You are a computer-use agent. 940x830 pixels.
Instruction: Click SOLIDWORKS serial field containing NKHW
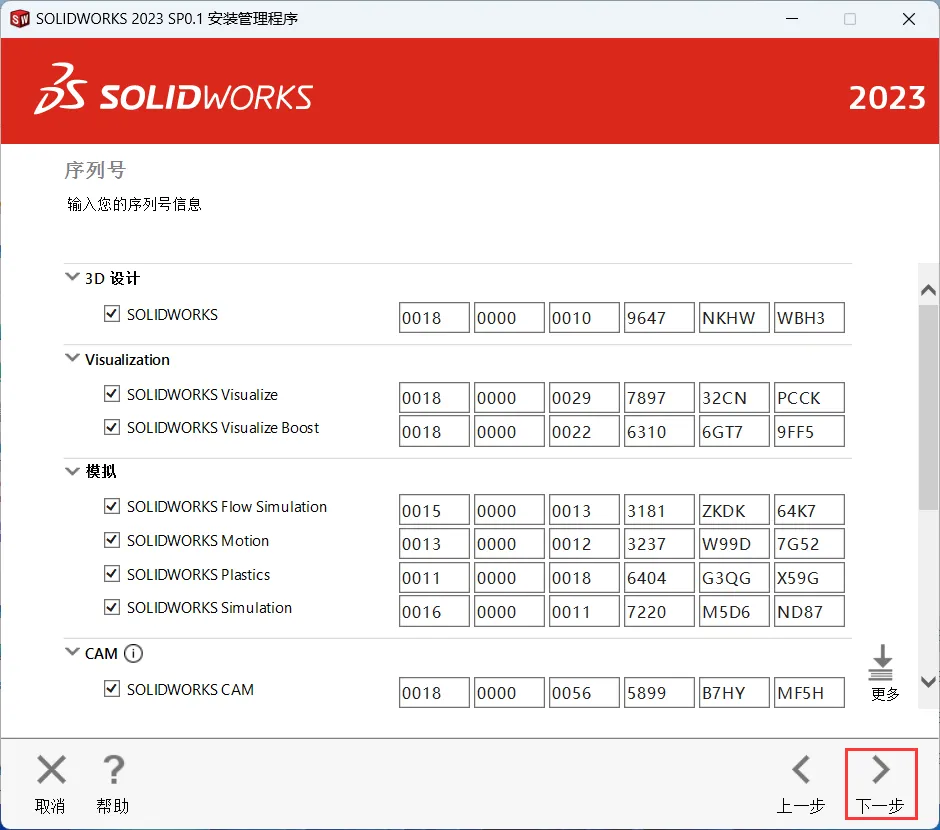734,317
